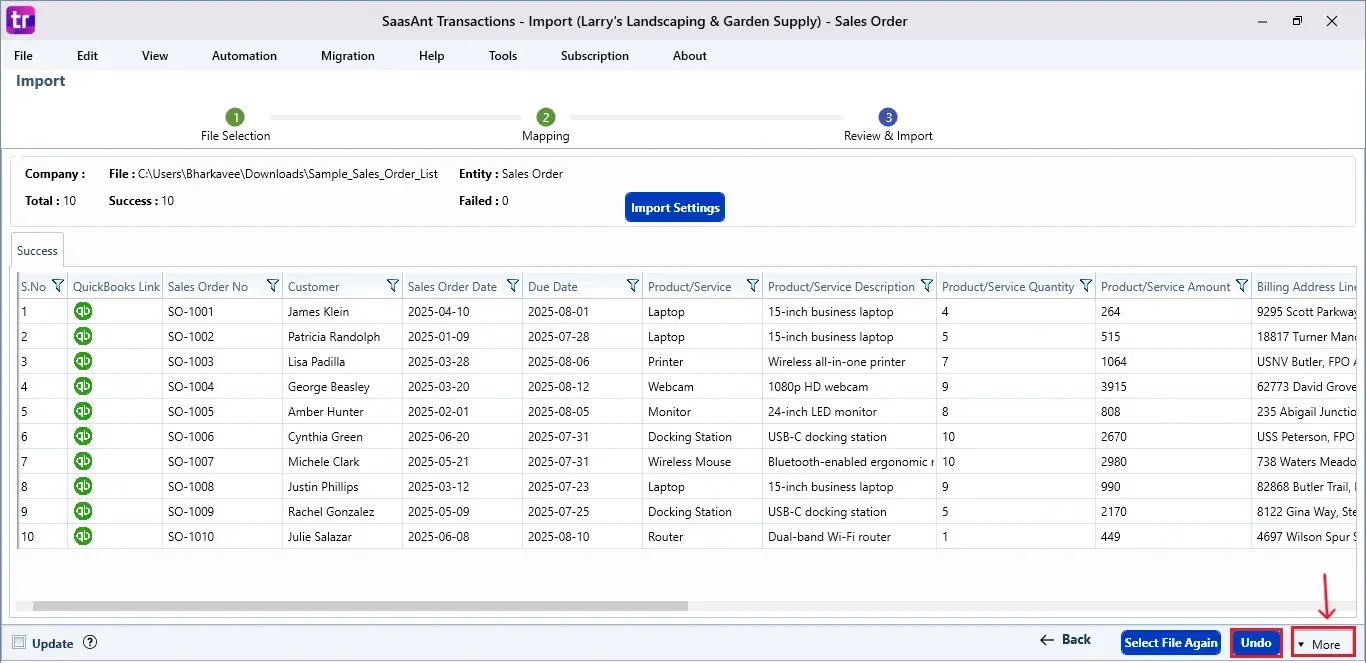Click the Undo button
The image size is (1366, 663).
(x=1256, y=643)
